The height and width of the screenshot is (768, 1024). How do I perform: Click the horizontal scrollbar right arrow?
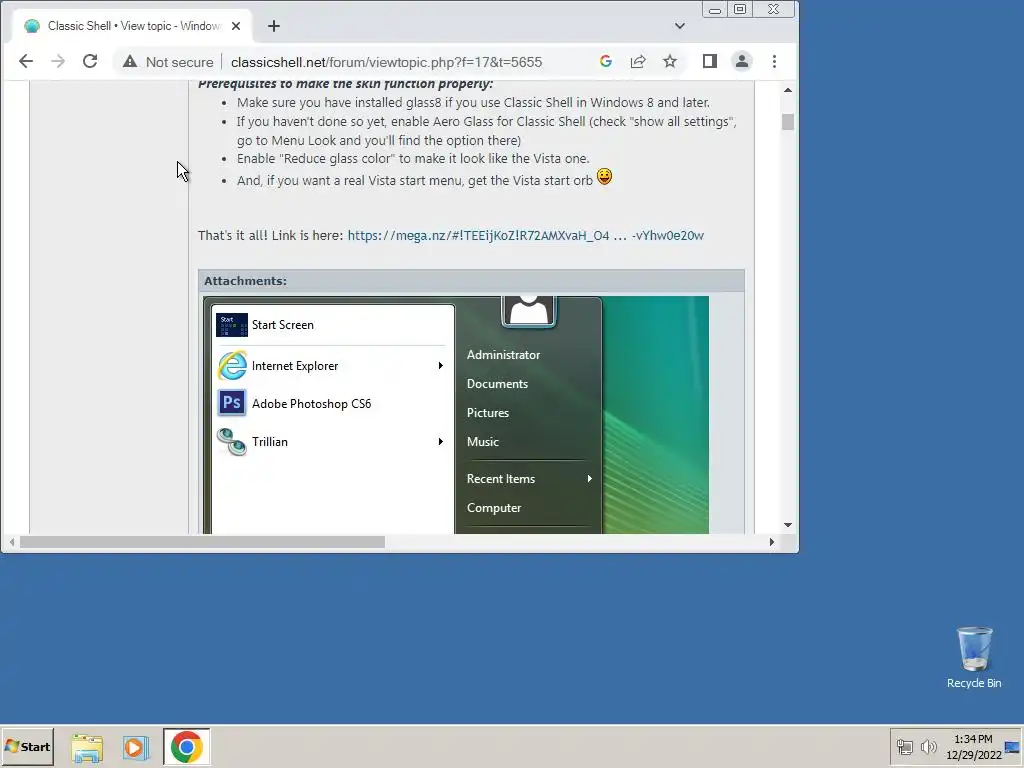[x=772, y=542]
